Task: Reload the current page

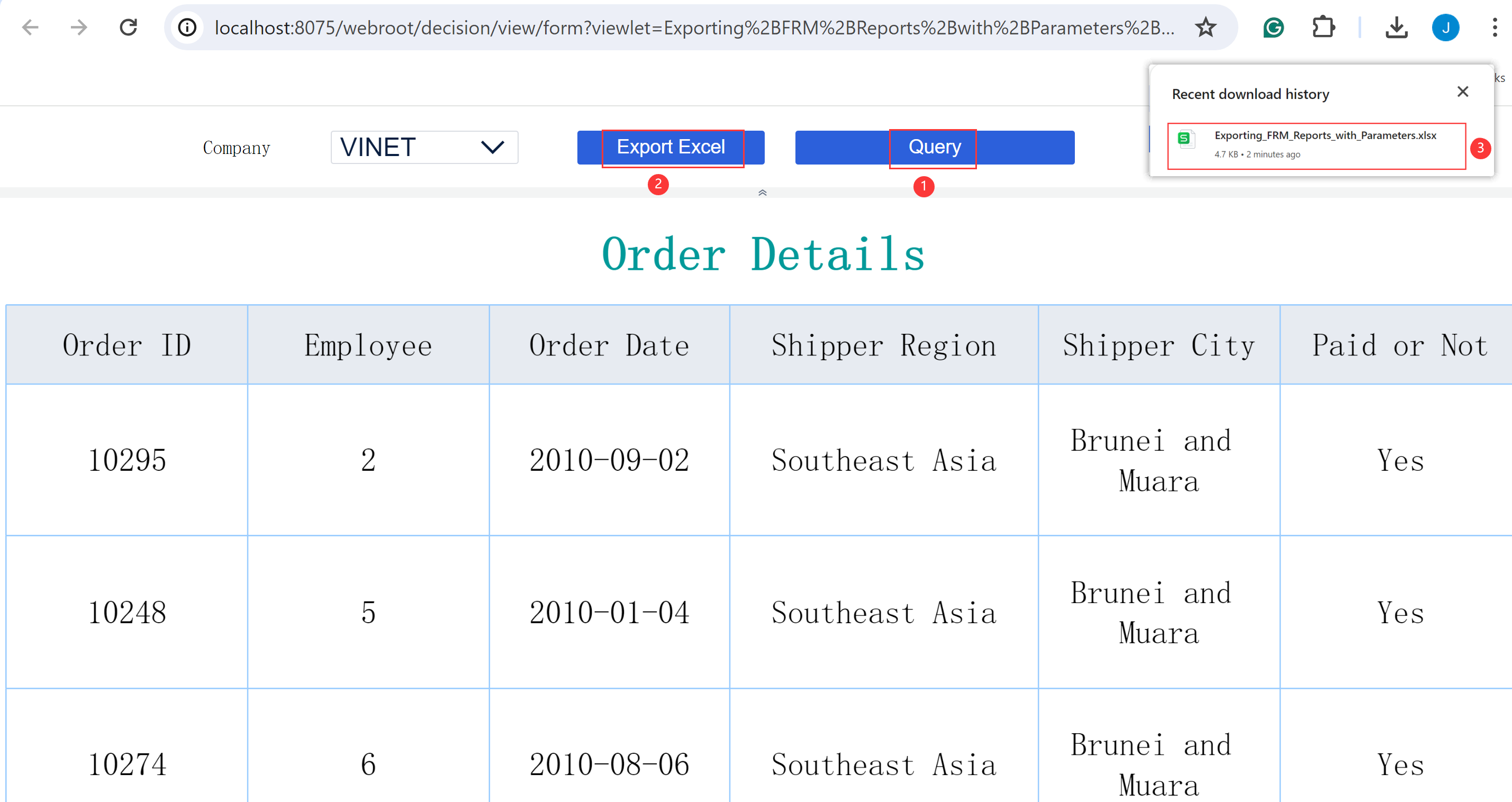Action: [128, 27]
